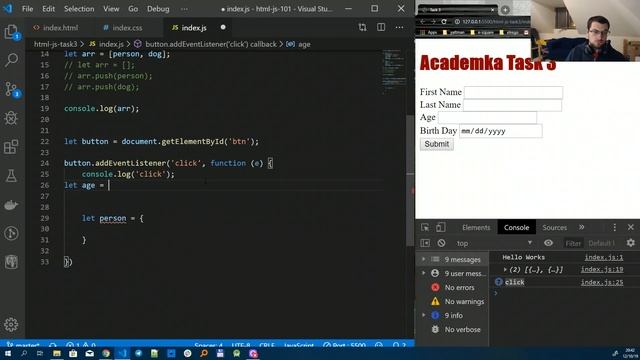Create live expression eye icon
The height and width of the screenshot is (360, 640).
point(548,243)
